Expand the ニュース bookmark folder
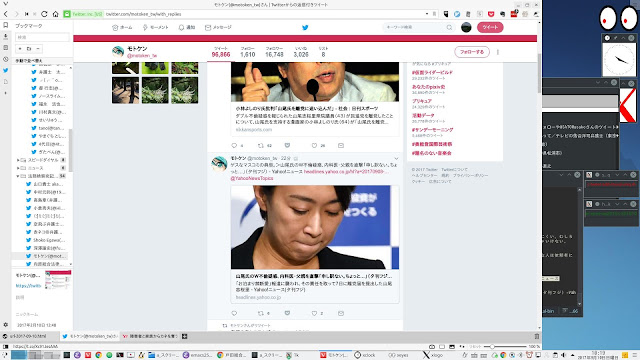Viewport: 640px width, 360px height. point(18,168)
